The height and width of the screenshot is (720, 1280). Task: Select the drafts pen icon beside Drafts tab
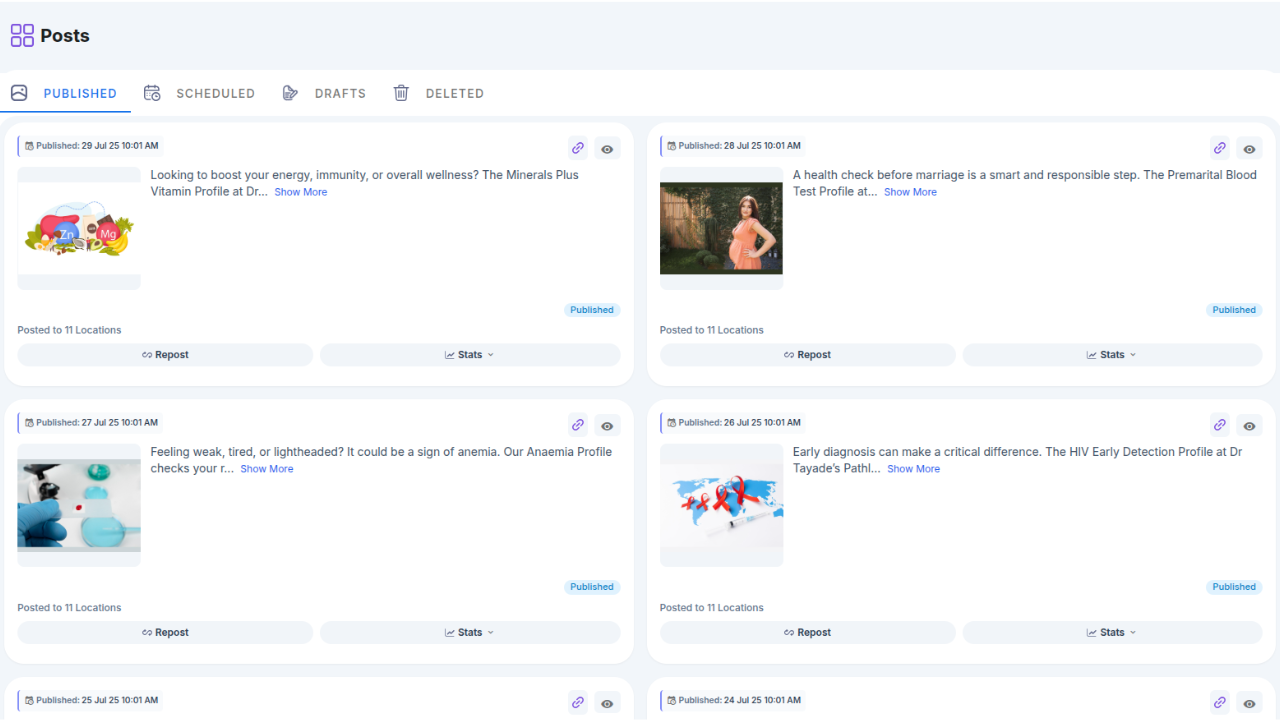(290, 93)
